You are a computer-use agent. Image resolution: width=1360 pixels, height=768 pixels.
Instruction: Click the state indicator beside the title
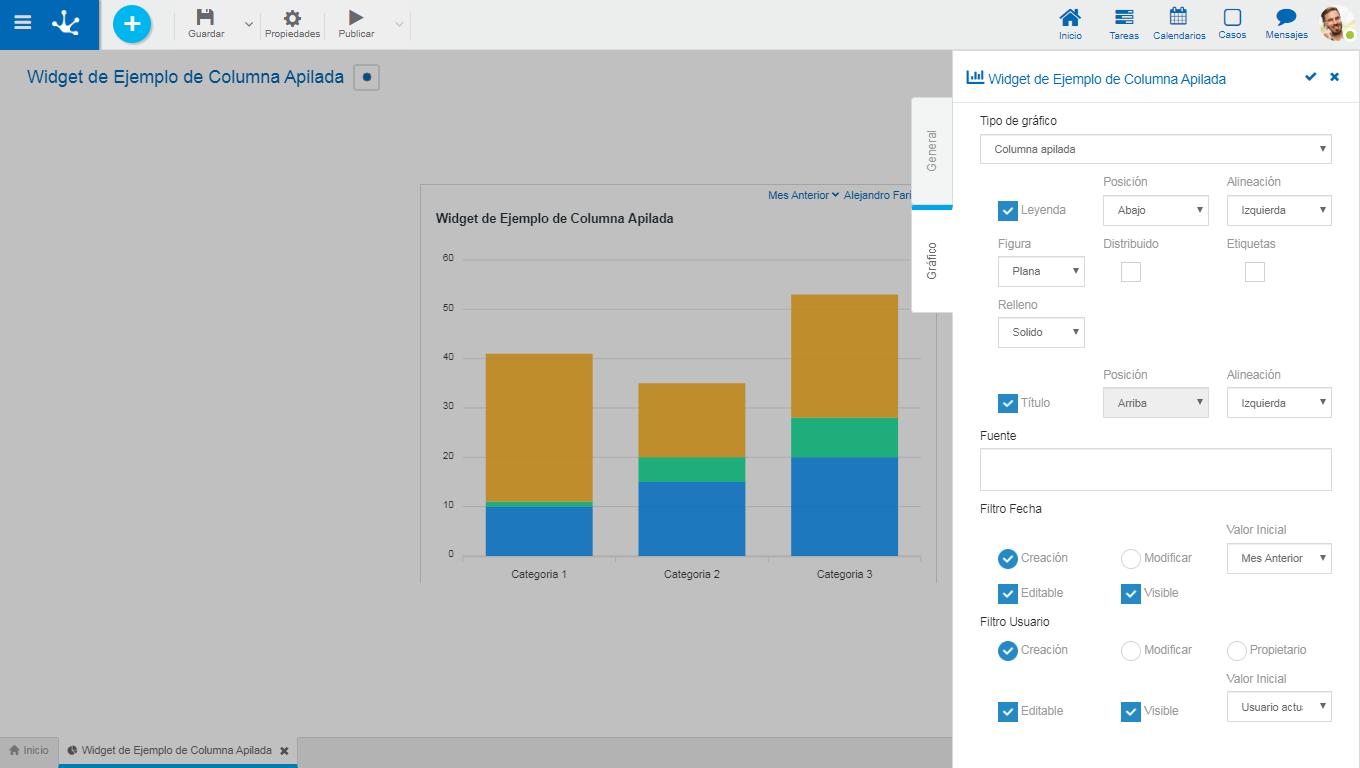(367, 77)
